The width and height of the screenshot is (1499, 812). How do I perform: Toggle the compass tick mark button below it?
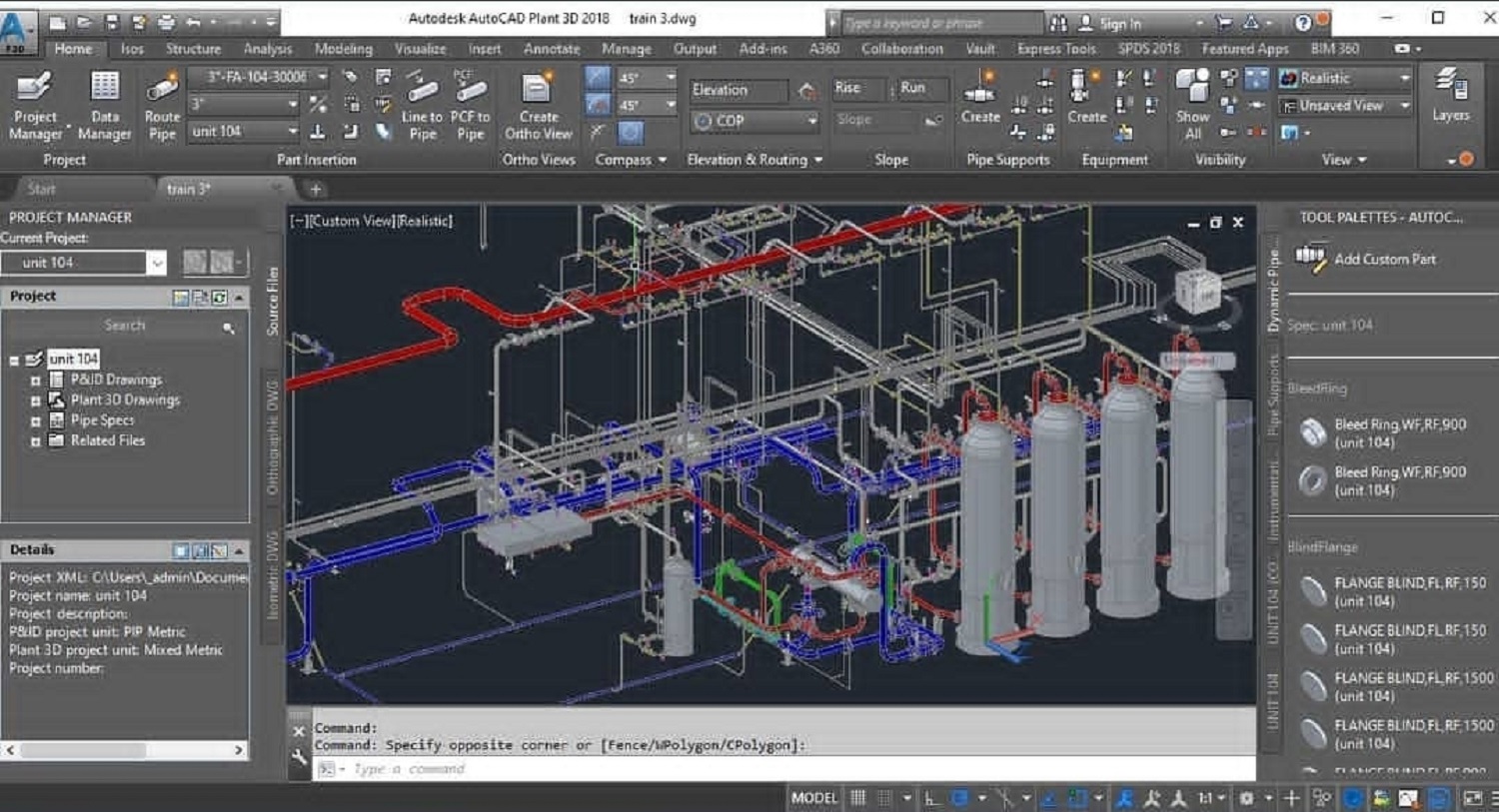(x=598, y=104)
